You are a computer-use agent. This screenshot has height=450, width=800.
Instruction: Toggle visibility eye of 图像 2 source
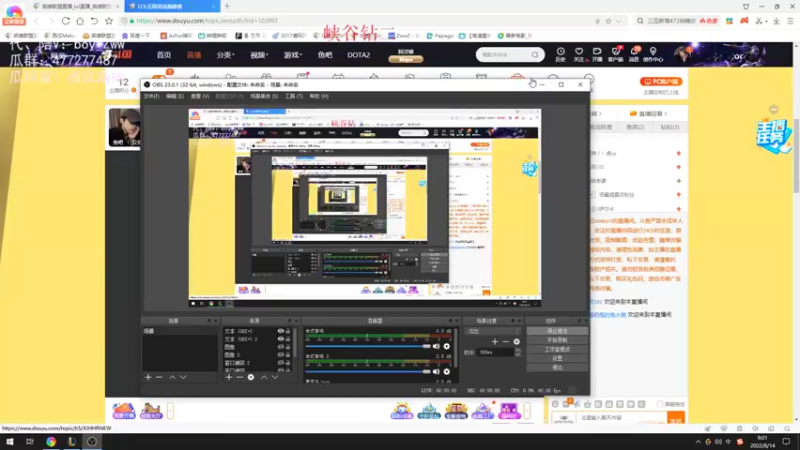[280, 355]
